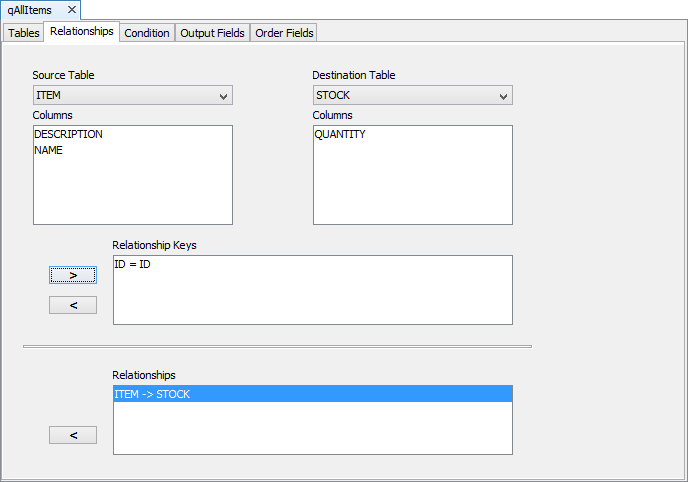Select DESCRIPTION in source Columns list
Viewport: 688px width, 482px height.
[68, 134]
